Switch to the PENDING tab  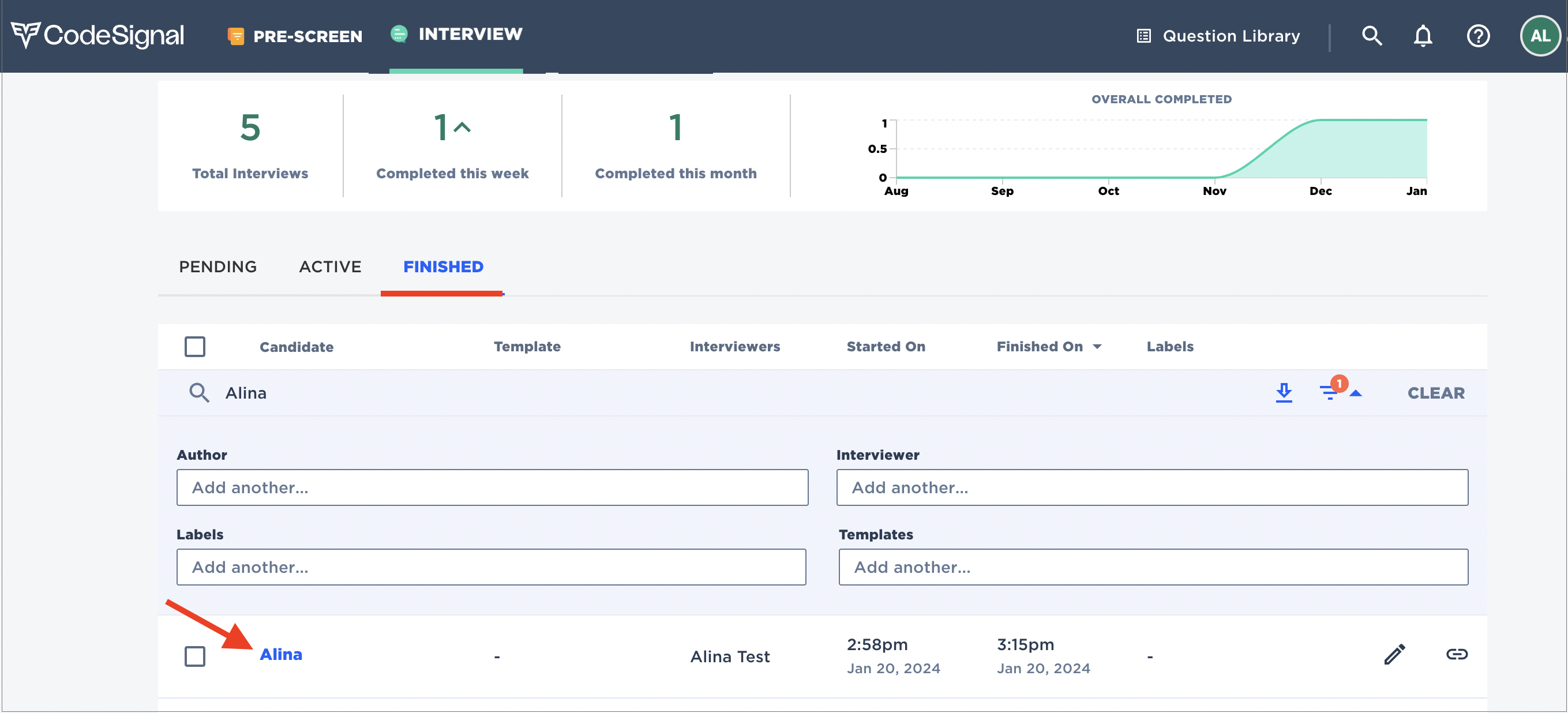tap(217, 267)
